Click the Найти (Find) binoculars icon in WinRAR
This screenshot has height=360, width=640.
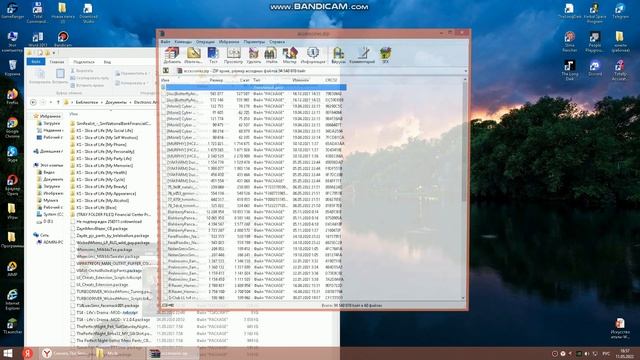click(x=271, y=55)
